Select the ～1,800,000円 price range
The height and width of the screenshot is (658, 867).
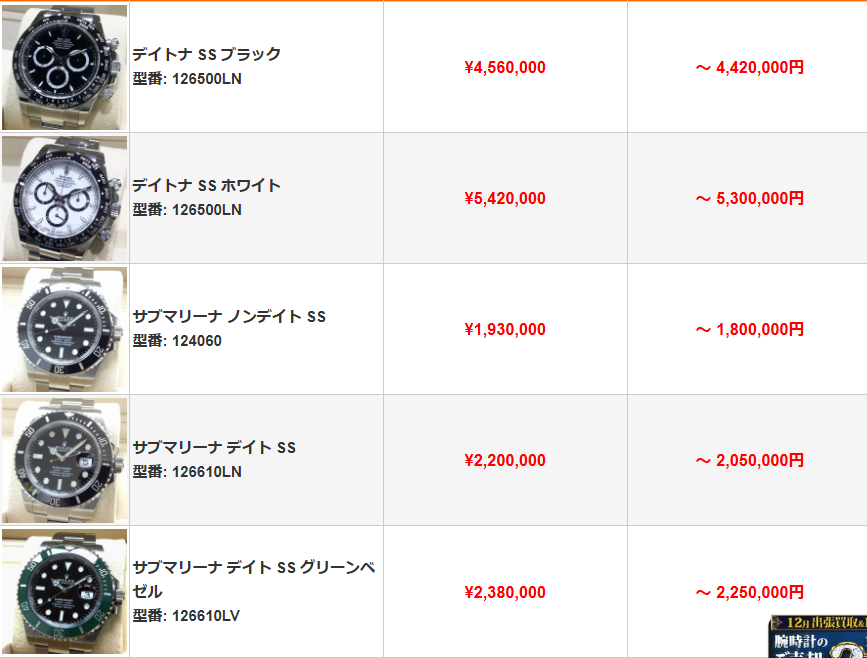click(750, 330)
